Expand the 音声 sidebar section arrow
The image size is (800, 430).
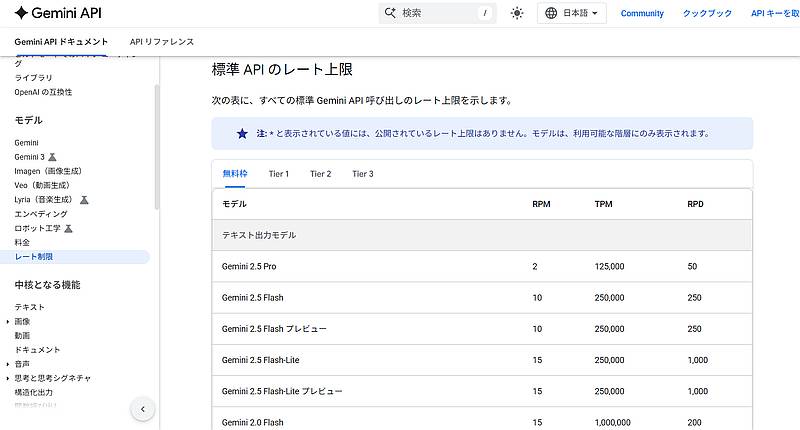(x=8, y=364)
